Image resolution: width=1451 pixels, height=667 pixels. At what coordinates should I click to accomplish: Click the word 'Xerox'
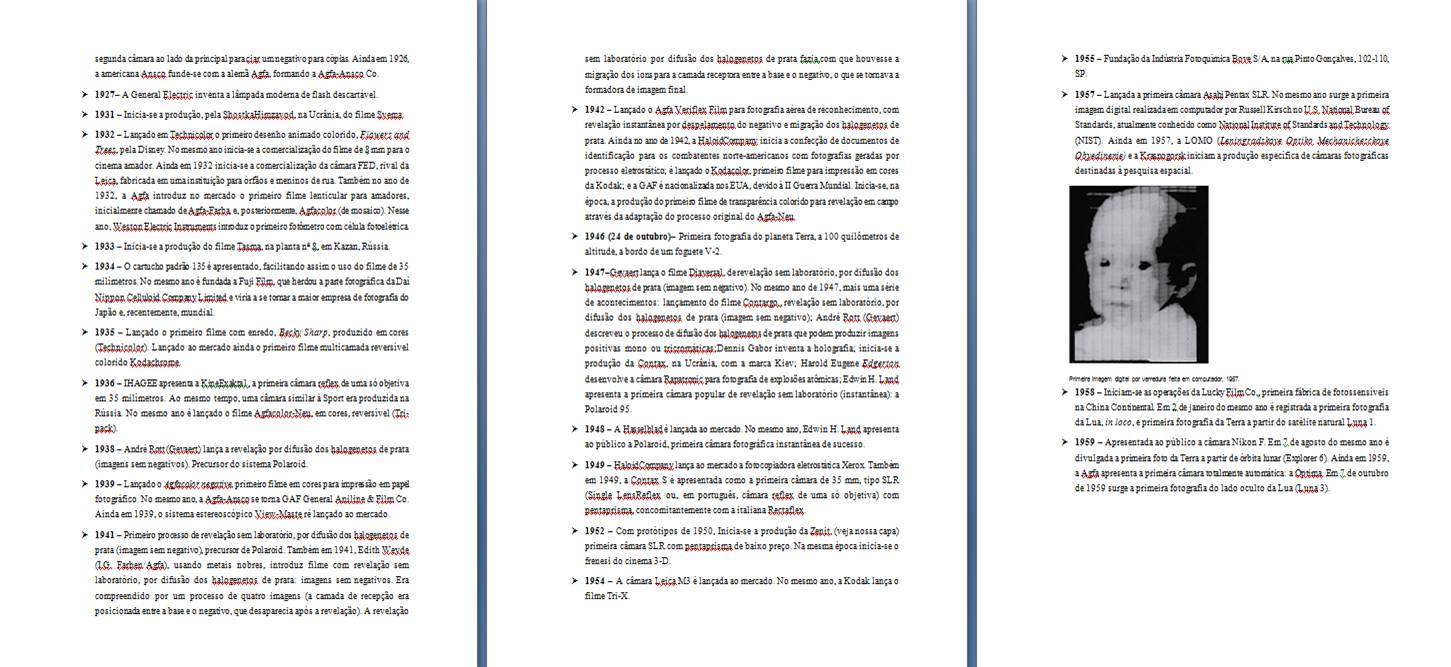[x=853, y=465]
